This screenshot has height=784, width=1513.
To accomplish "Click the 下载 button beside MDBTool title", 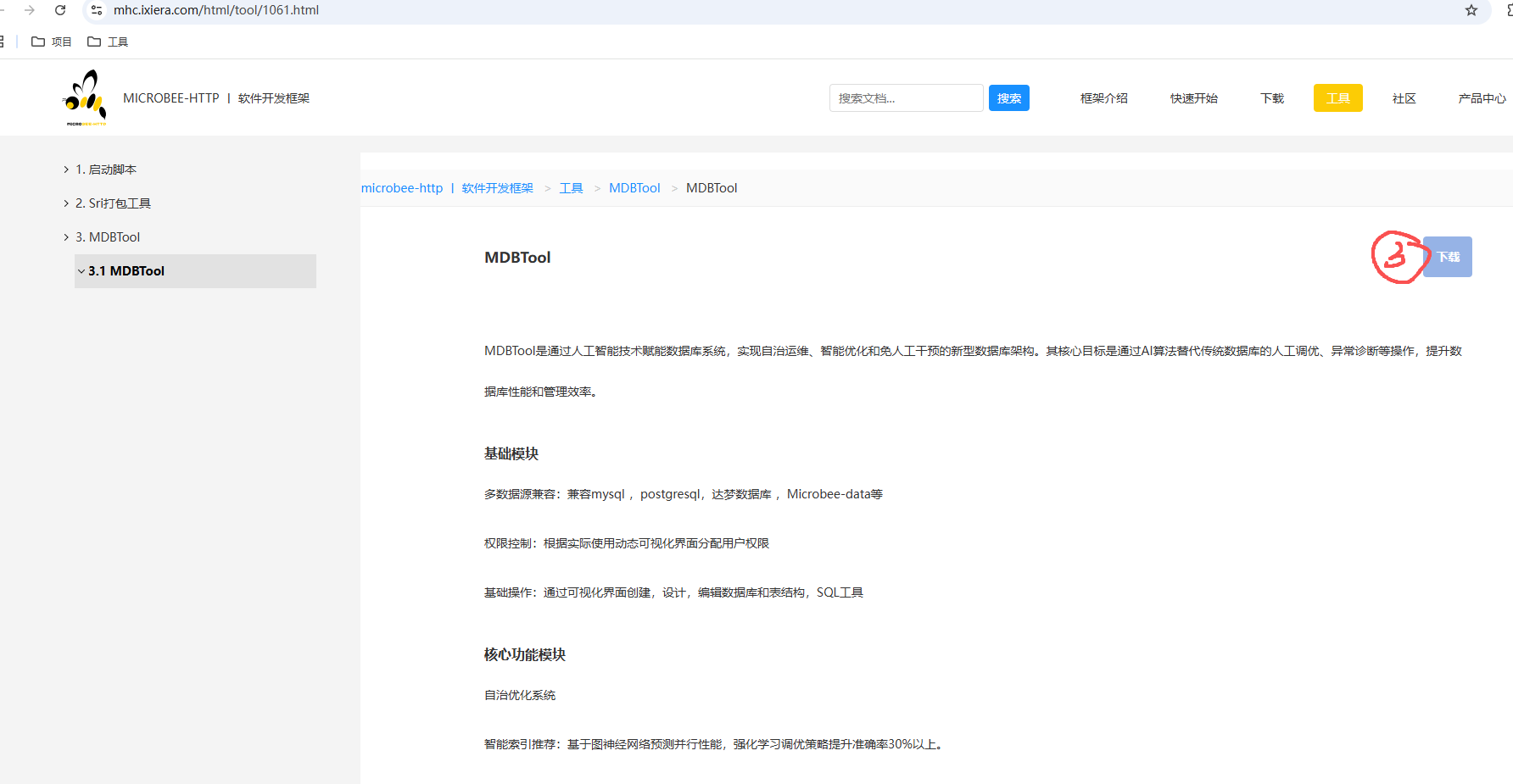I will [1448, 257].
